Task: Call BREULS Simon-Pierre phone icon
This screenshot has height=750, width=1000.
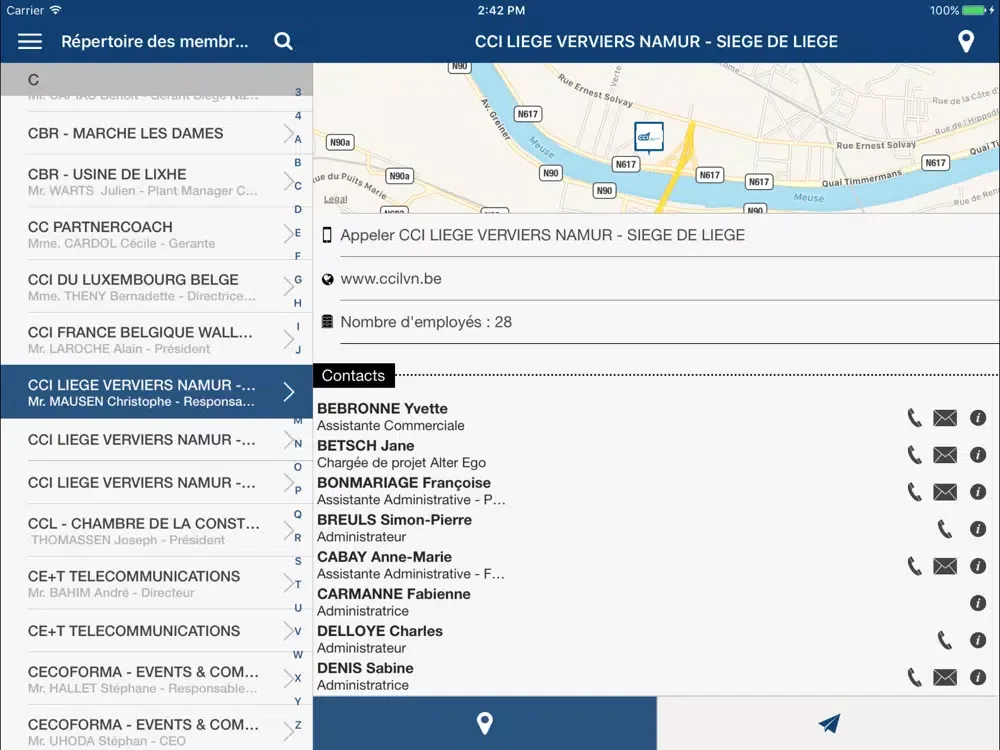Action: click(945, 529)
